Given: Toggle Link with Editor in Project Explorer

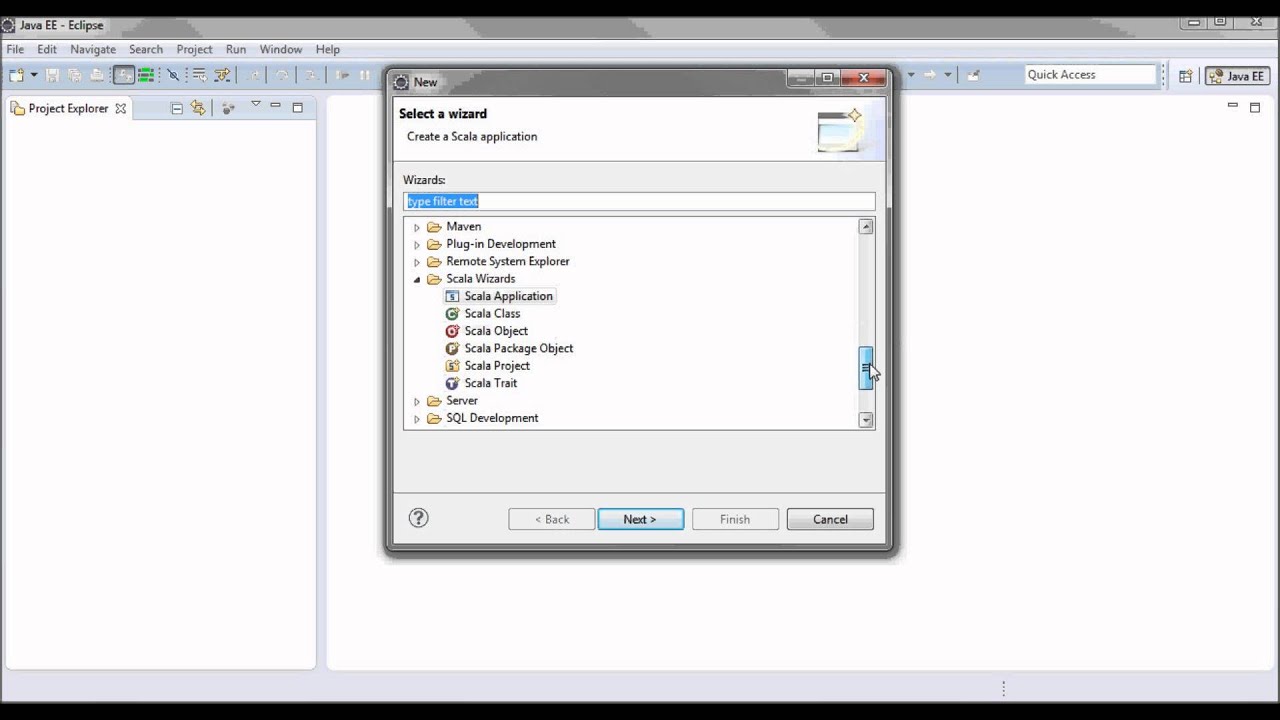Looking at the screenshot, I should click(198, 108).
